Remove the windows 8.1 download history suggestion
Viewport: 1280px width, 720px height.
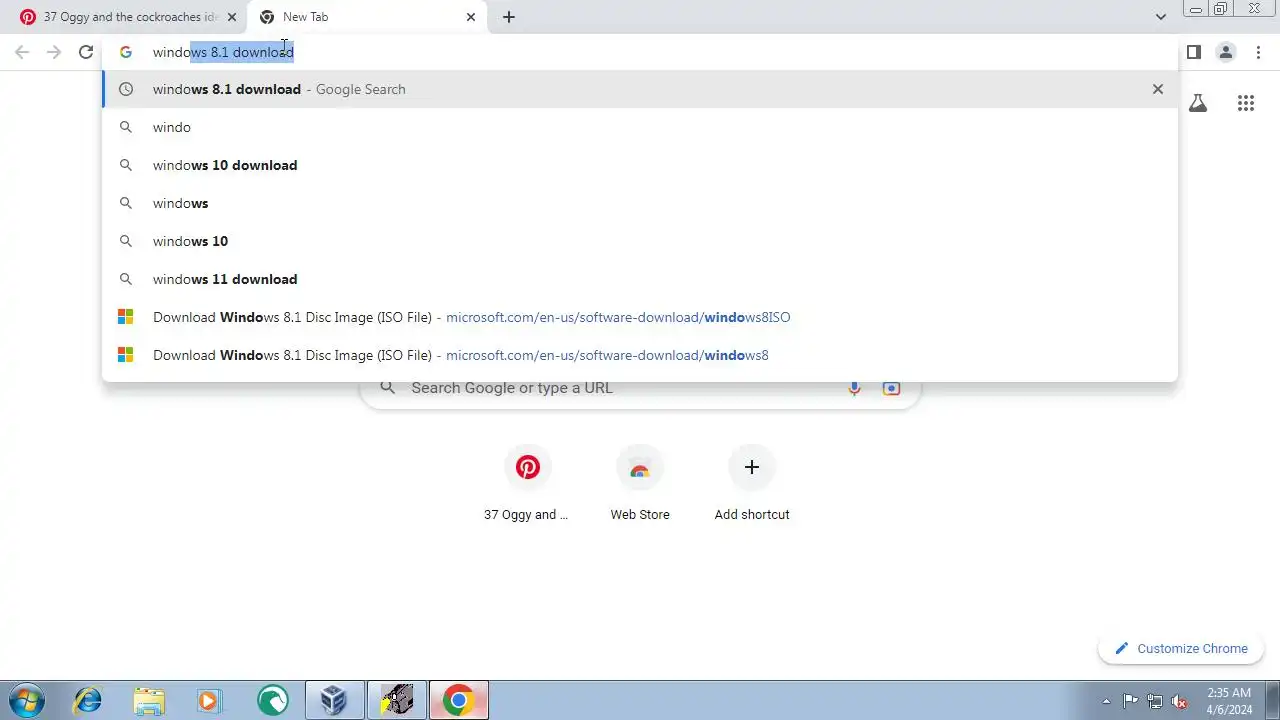(x=1158, y=89)
